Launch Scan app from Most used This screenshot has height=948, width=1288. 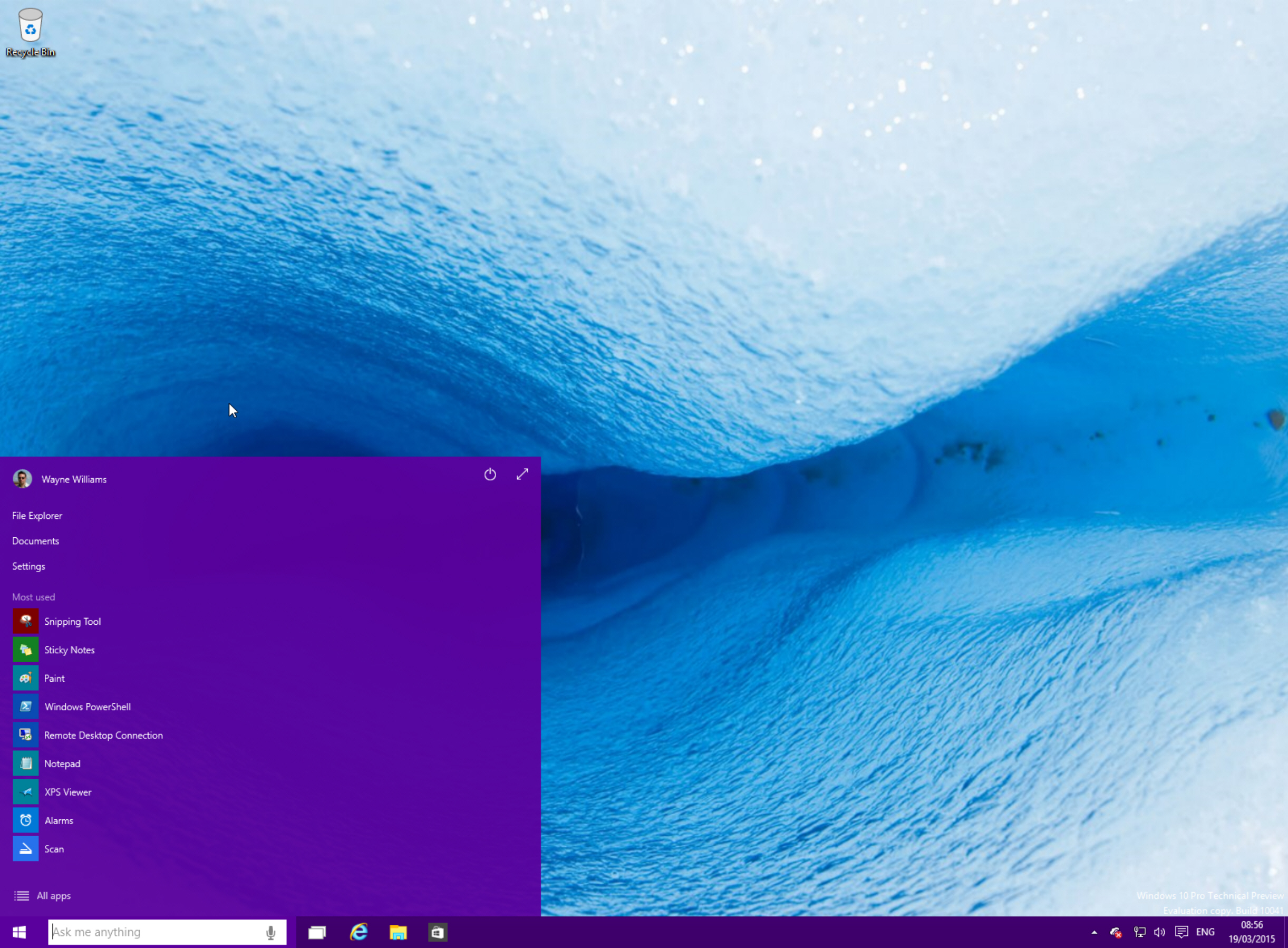tap(53, 848)
